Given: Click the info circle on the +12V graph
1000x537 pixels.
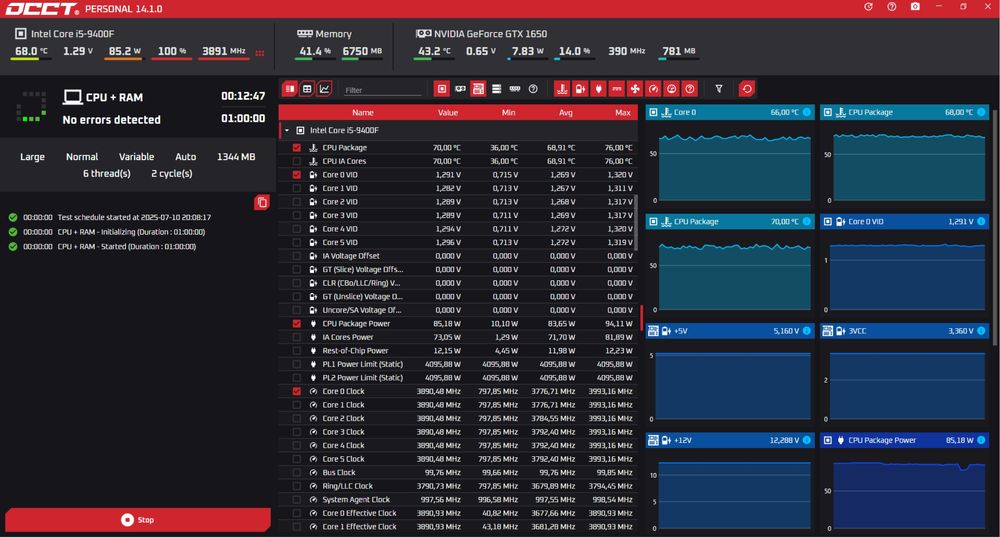Looking at the screenshot, I should coord(807,440).
